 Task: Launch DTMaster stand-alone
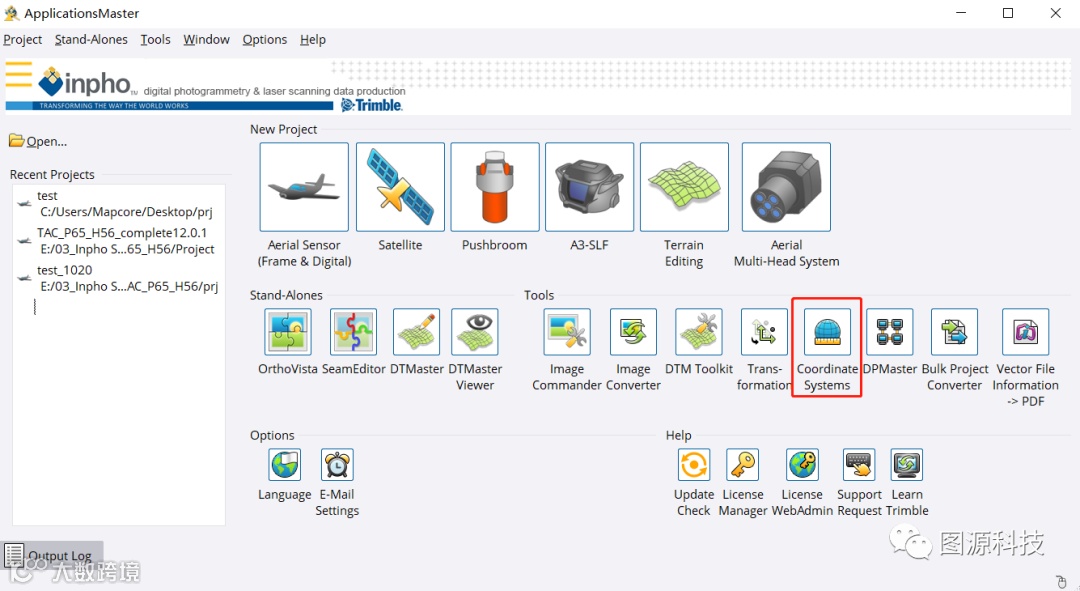point(416,332)
